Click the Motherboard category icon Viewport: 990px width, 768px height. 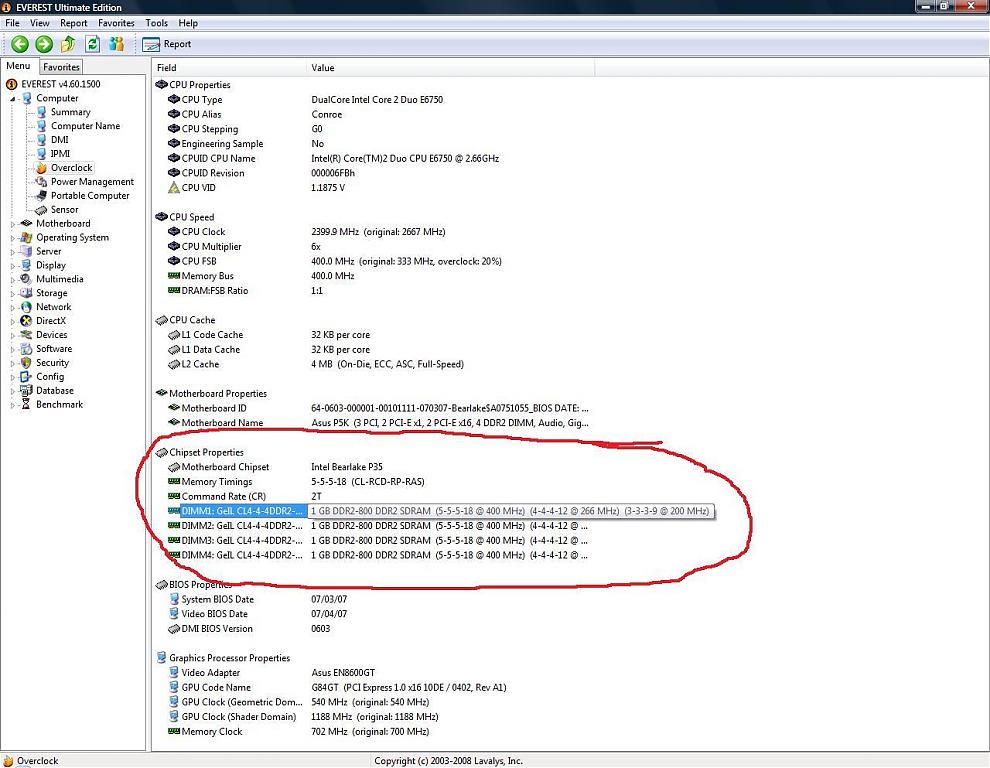coord(26,223)
